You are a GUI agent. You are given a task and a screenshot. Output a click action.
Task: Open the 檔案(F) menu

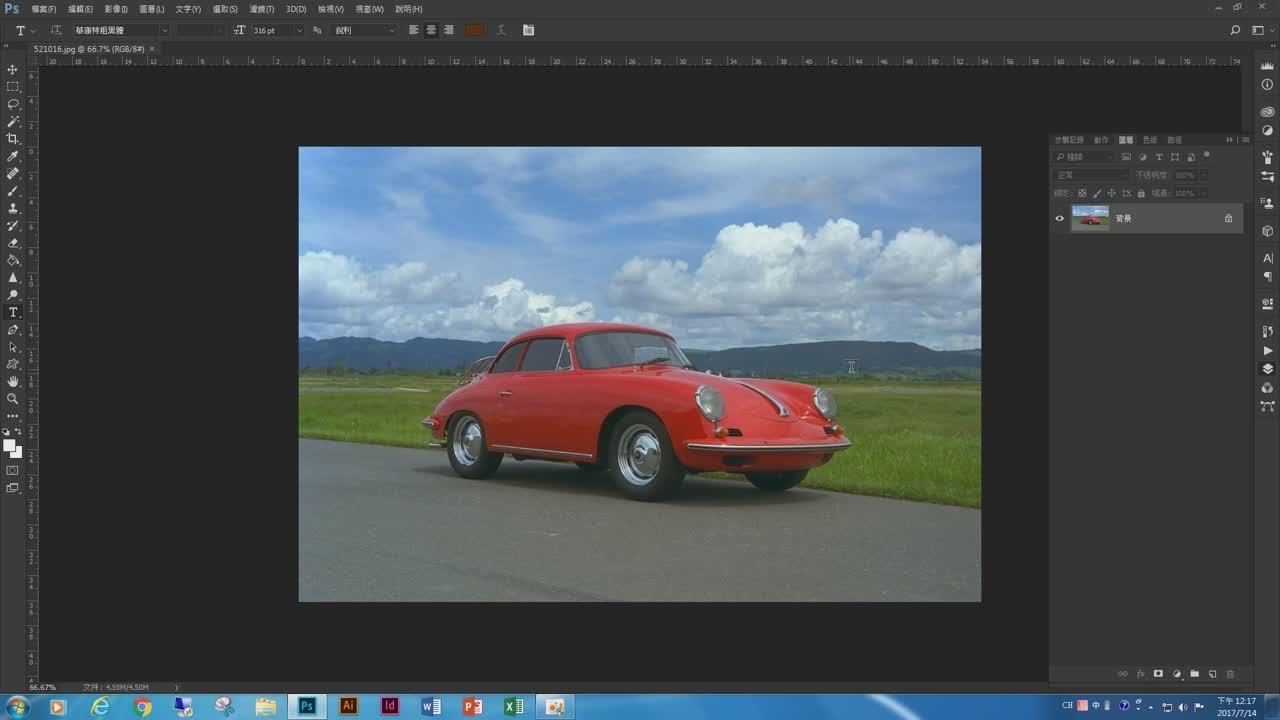(44, 9)
